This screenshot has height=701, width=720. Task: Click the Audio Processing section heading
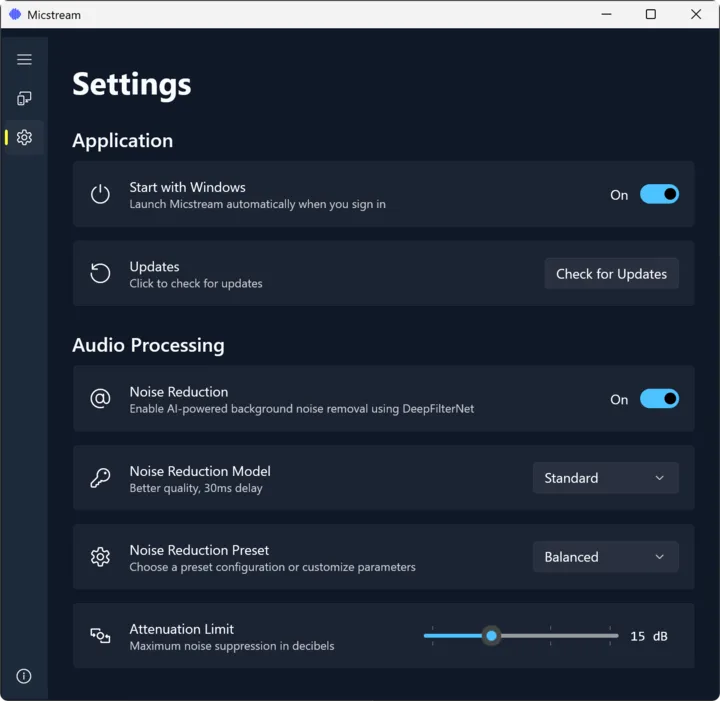tap(148, 345)
